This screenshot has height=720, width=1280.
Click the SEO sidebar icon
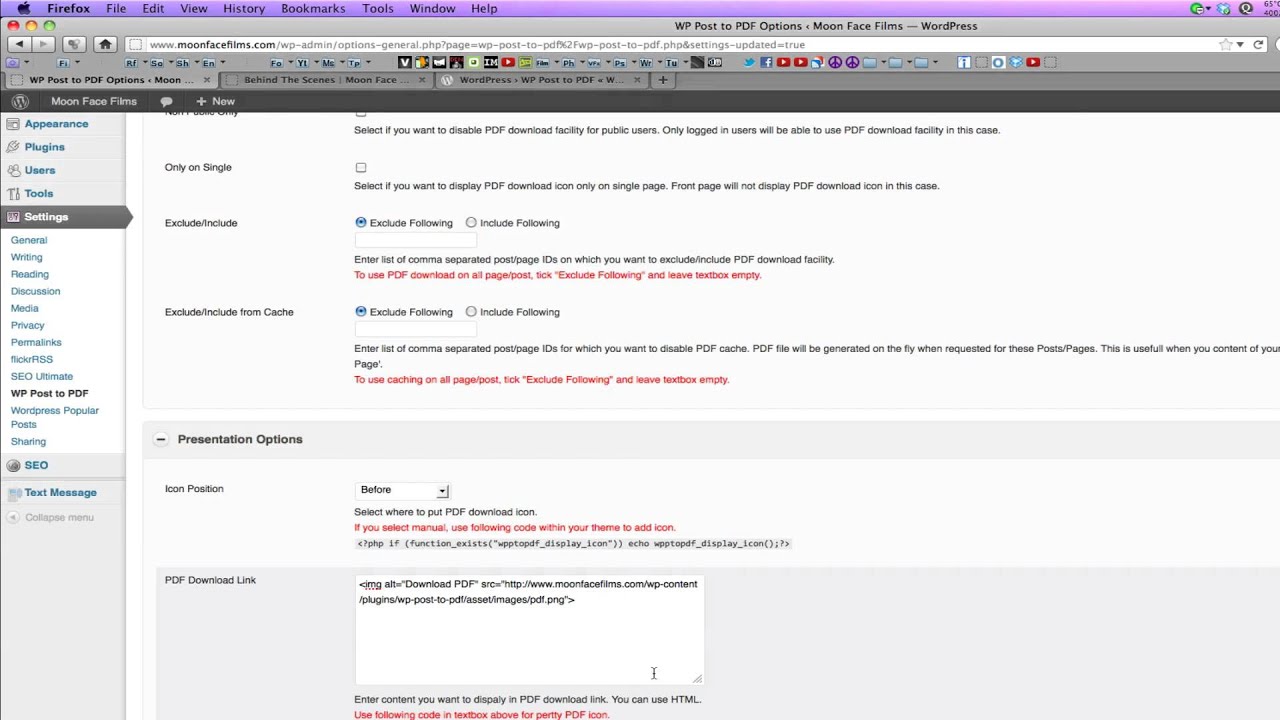(x=12, y=465)
